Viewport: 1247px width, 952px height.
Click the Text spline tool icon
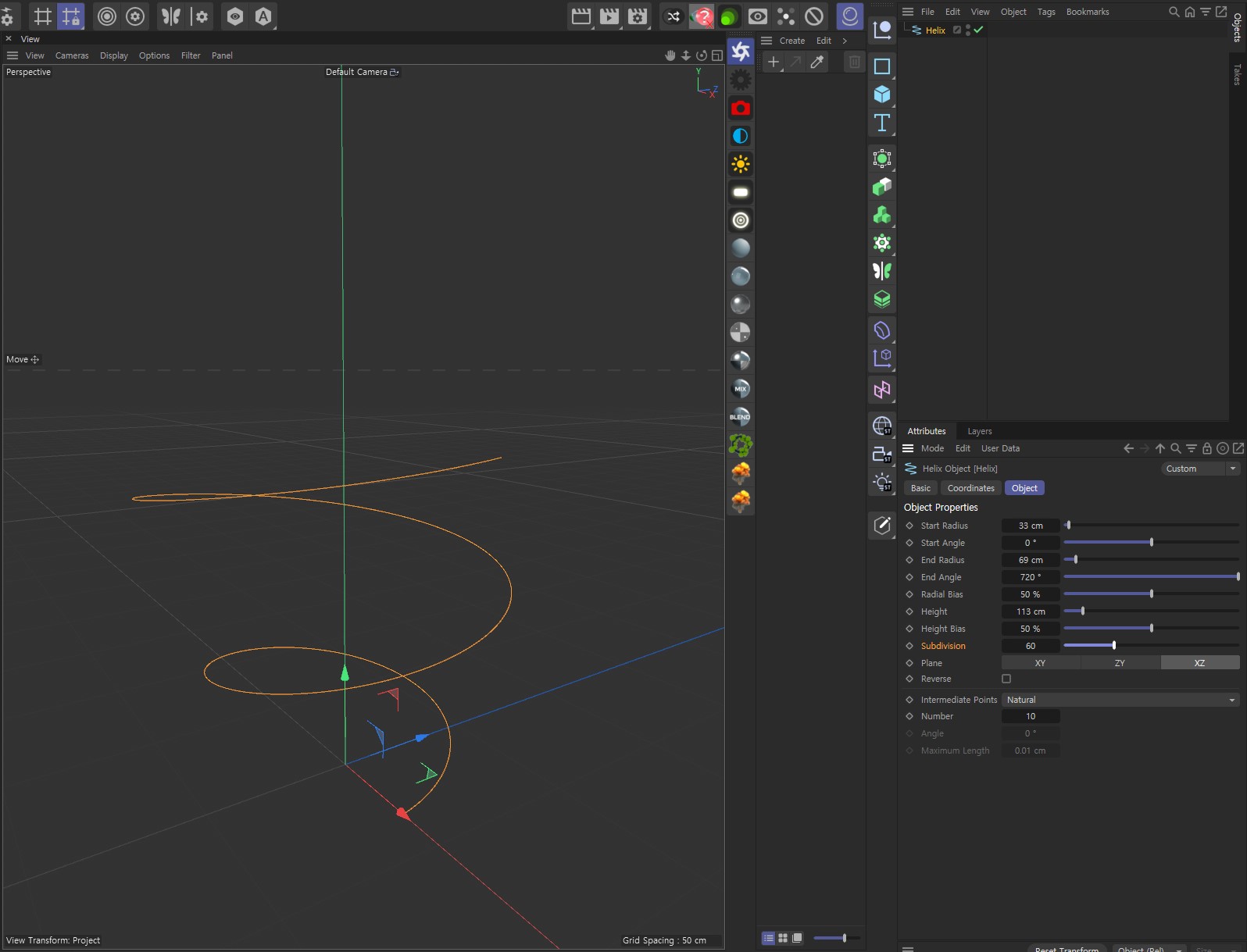[x=882, y=123]
